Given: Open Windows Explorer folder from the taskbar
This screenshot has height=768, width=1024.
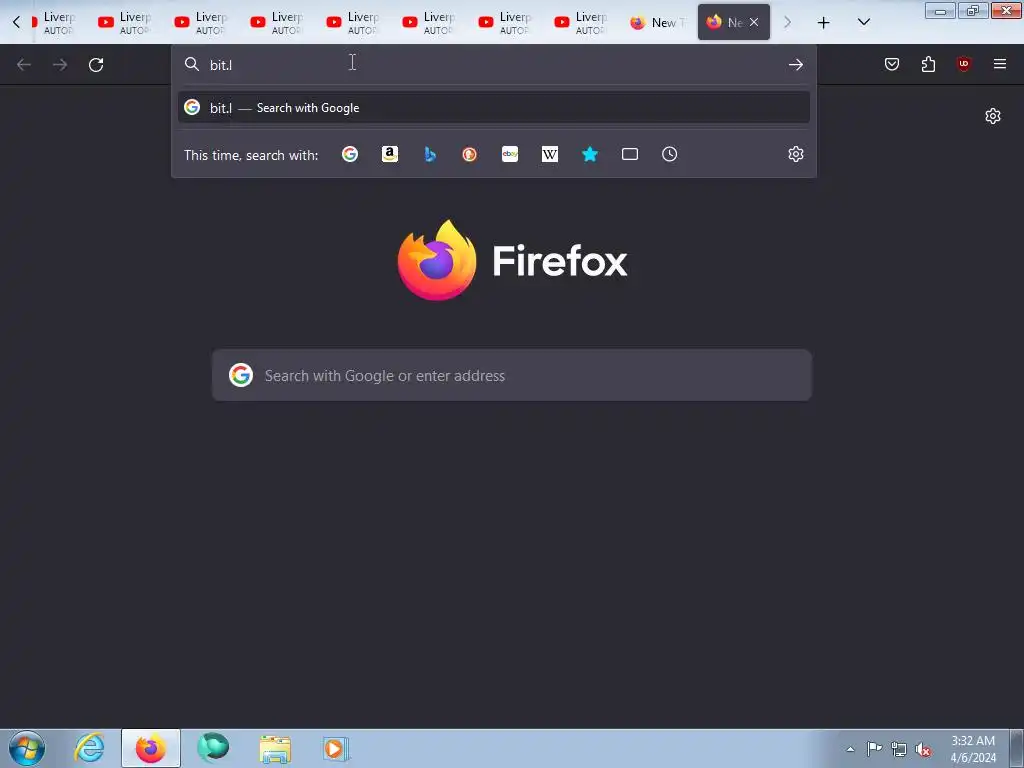Looking at the screenshot, I should coord(275,748).
